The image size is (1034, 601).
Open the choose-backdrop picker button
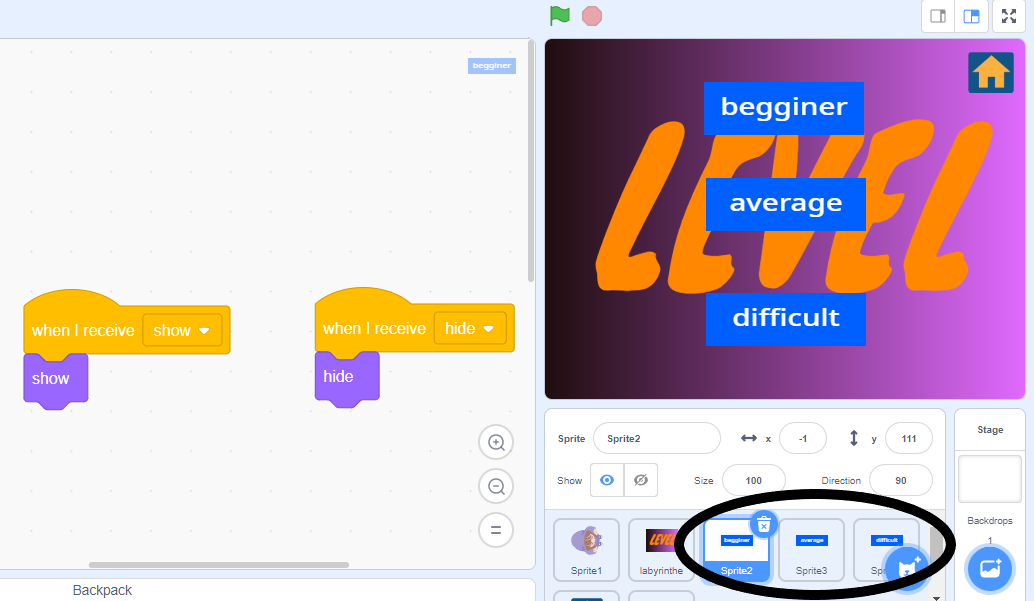[989, 568]
